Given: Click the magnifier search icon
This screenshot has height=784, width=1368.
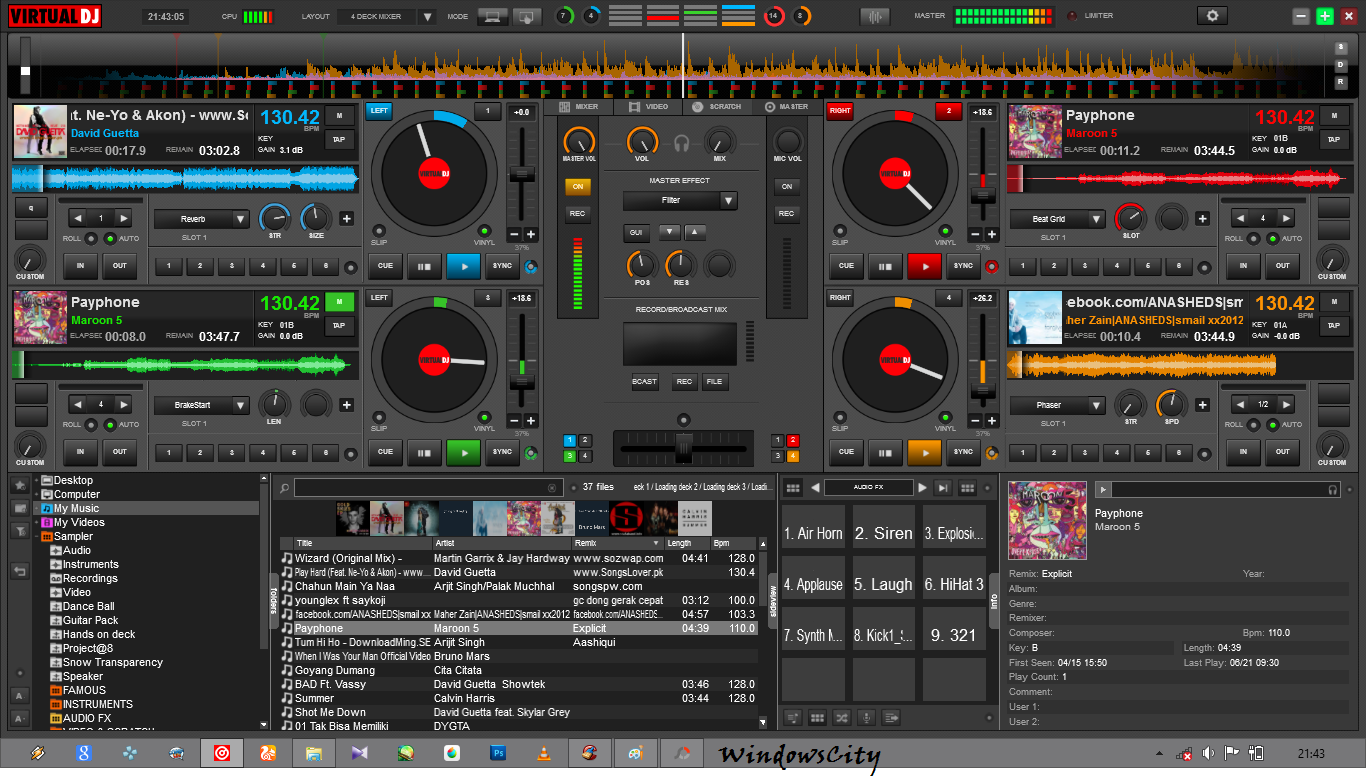Looking at the screenshot, I should pos(285,488).
